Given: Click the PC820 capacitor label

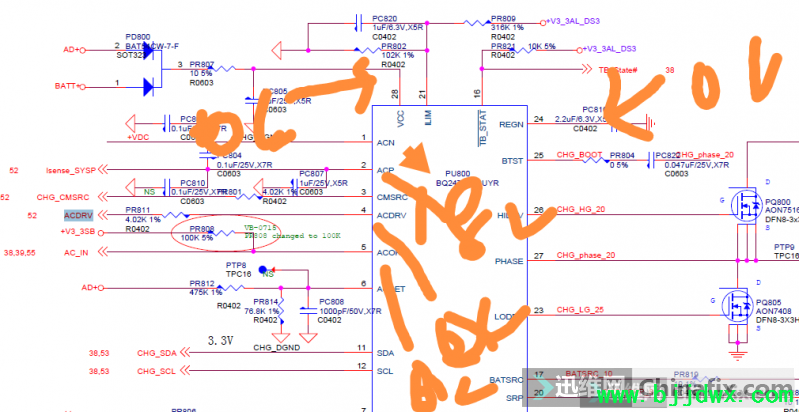Looking at the screenshot, I should tap(384, 17).
